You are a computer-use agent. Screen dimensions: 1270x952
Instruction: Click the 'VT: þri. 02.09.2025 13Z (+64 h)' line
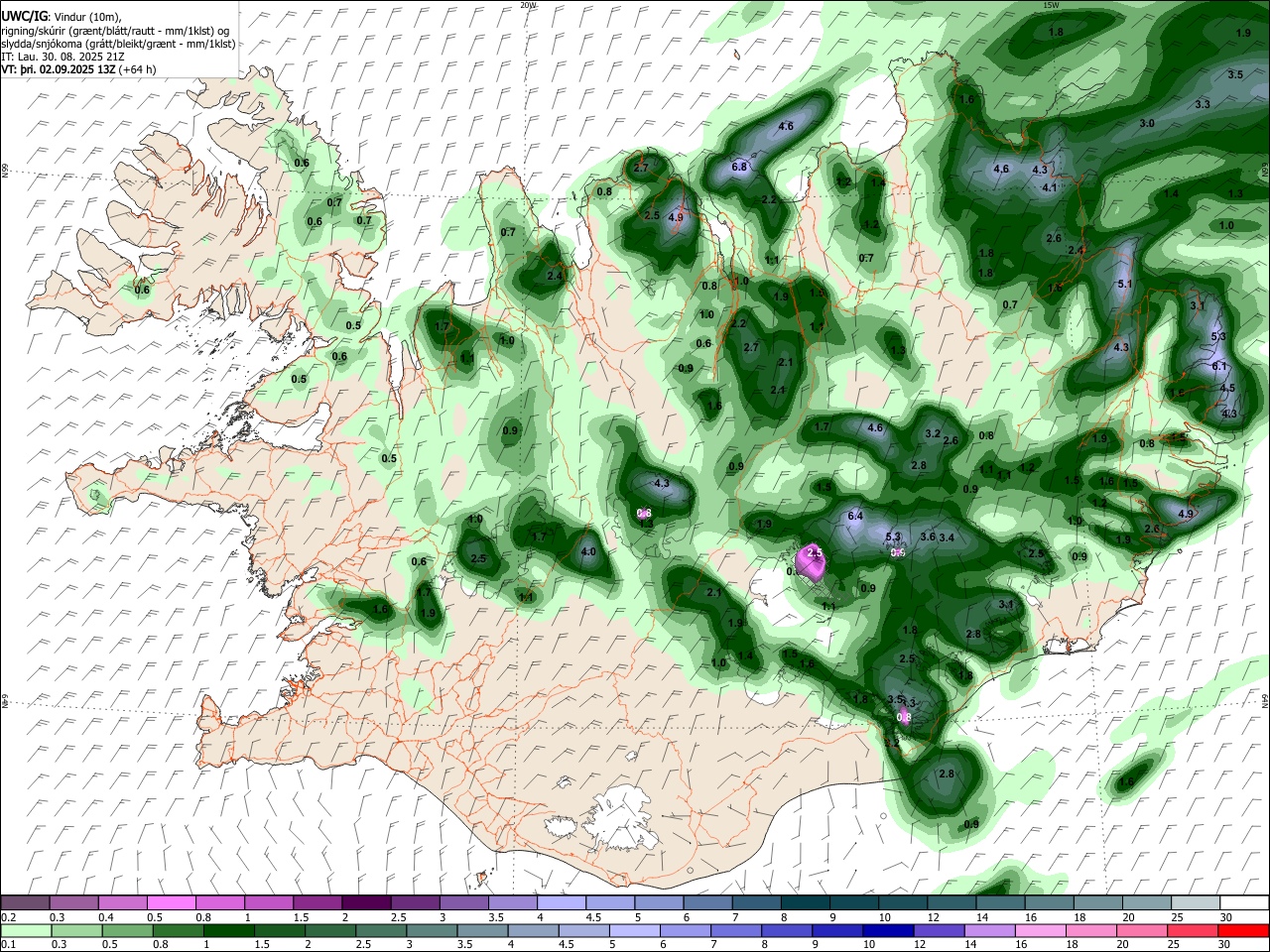[79, 69]
